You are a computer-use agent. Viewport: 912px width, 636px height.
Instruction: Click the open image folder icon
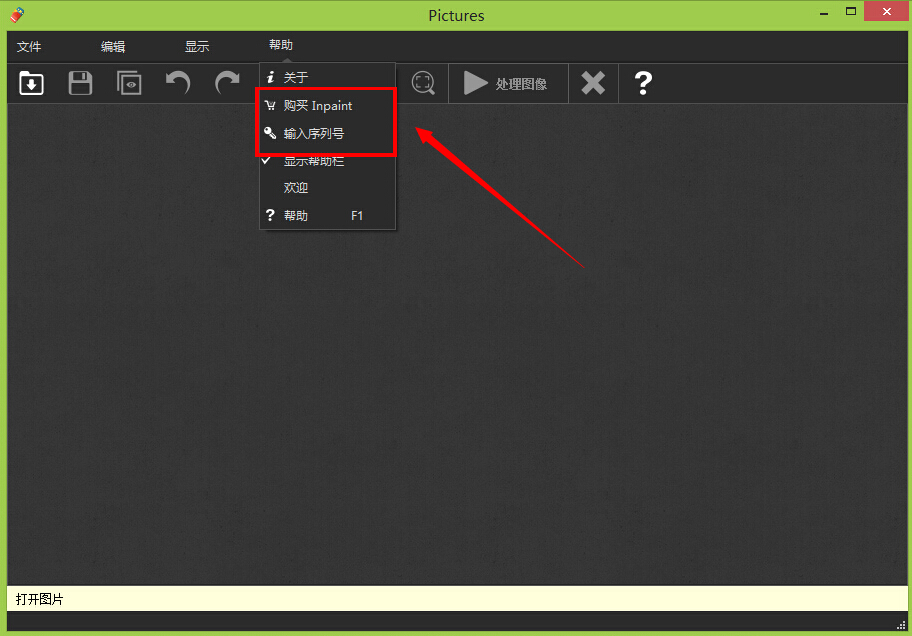pos(31,83)
